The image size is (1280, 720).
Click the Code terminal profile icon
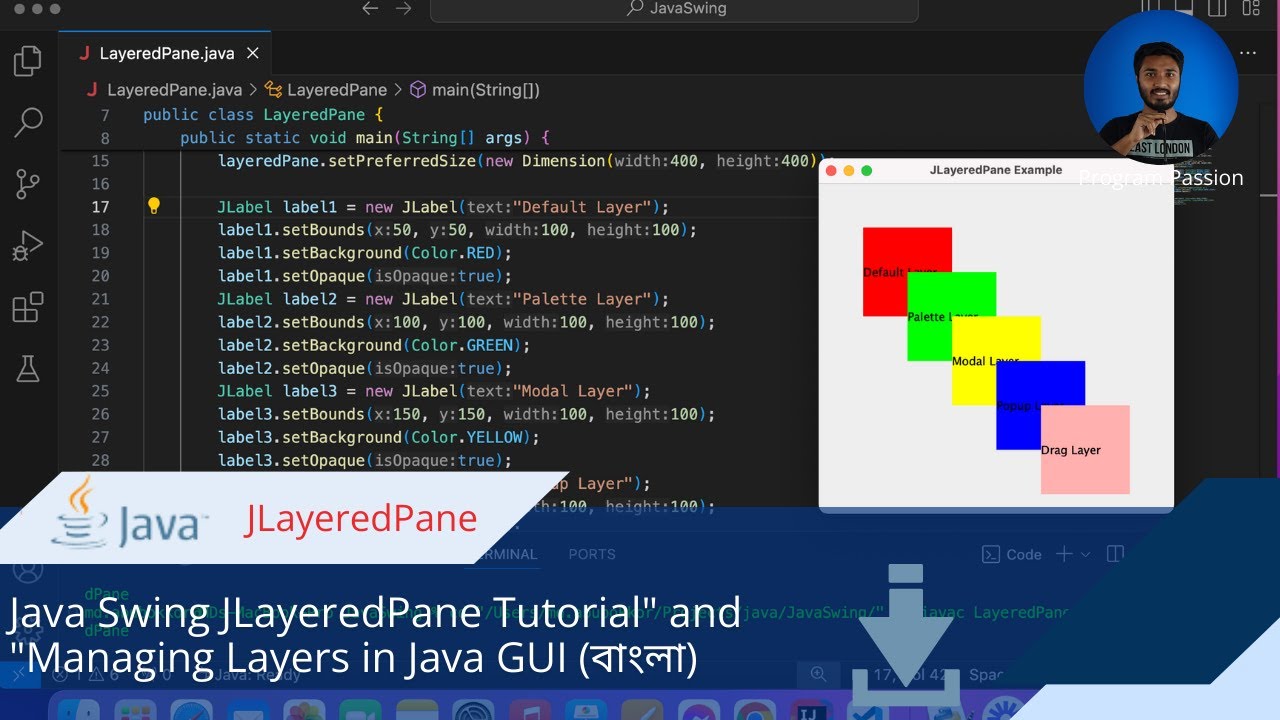tap(991, 554)
